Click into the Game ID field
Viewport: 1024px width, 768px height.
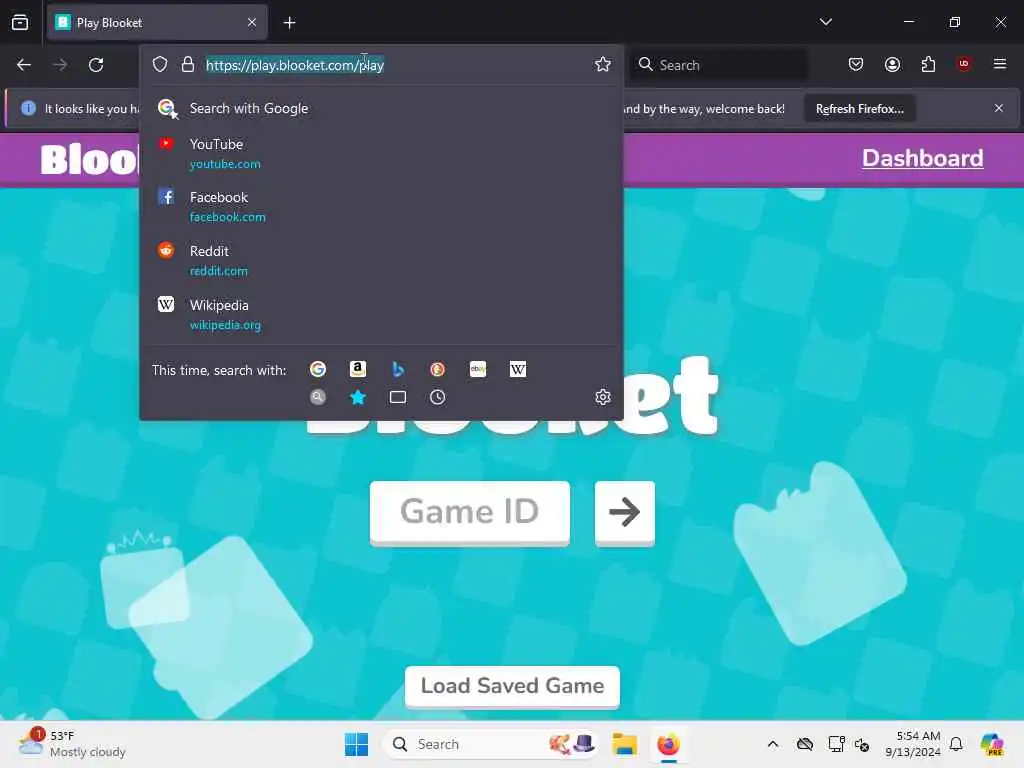(x=470, y=512)
